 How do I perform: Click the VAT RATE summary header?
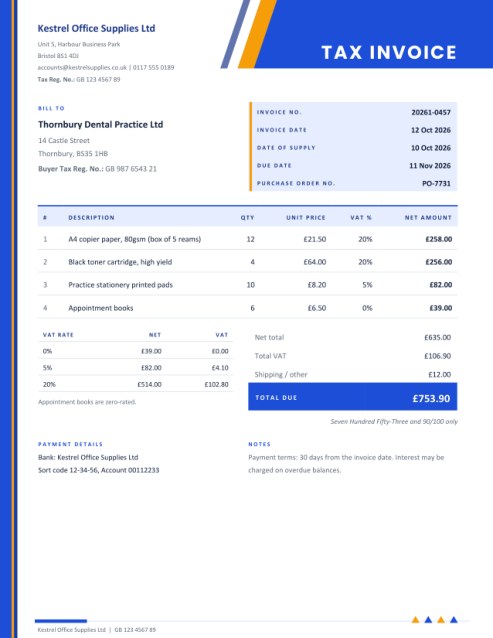58,335
